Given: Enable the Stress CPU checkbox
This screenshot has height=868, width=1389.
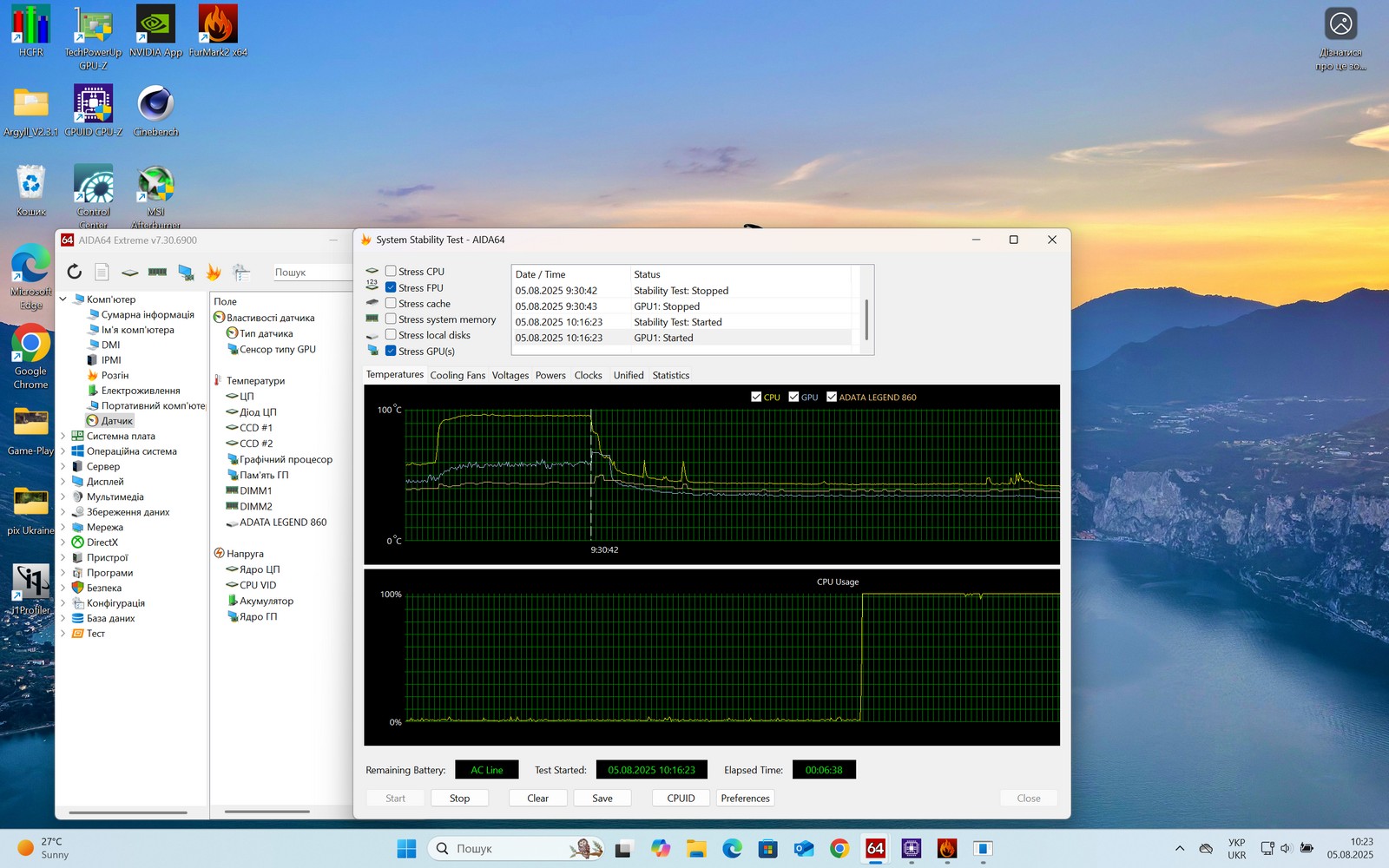Looking at the screenshot, I should 391,272.
